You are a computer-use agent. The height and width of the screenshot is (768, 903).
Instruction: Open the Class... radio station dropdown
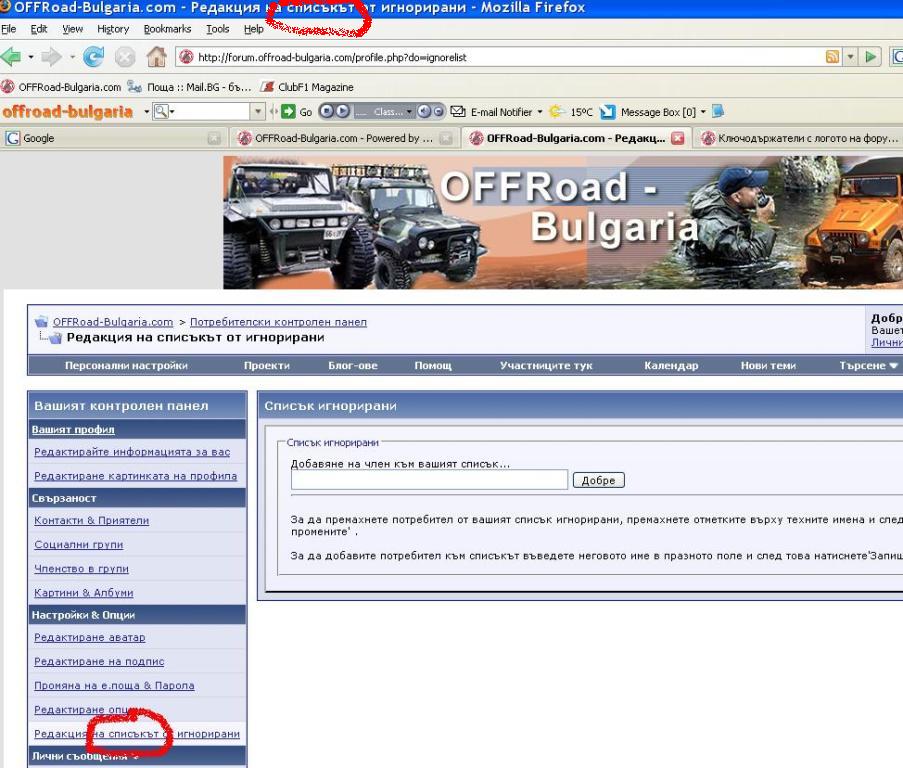pyautogui.click(x=409, y=111)
